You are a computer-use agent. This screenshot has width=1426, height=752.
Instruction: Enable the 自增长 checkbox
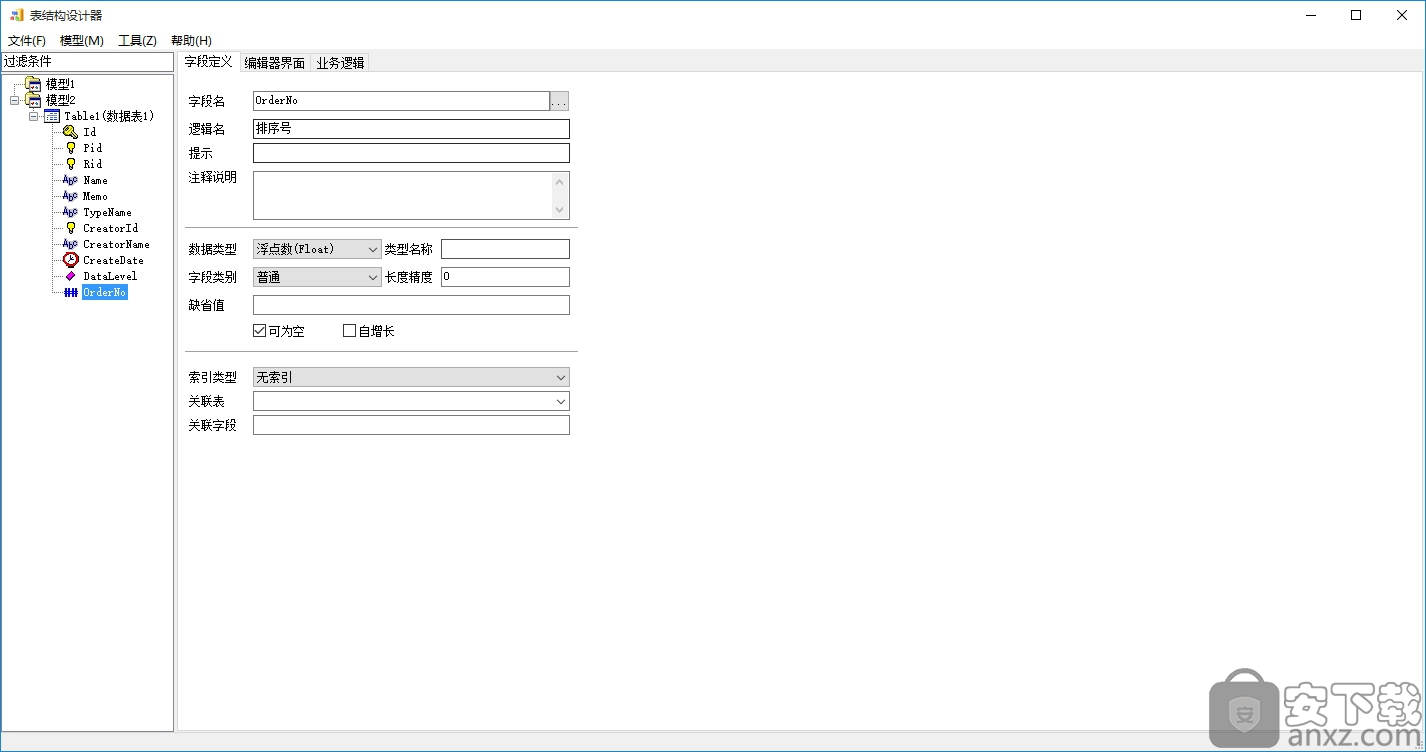tap(349, 331)
